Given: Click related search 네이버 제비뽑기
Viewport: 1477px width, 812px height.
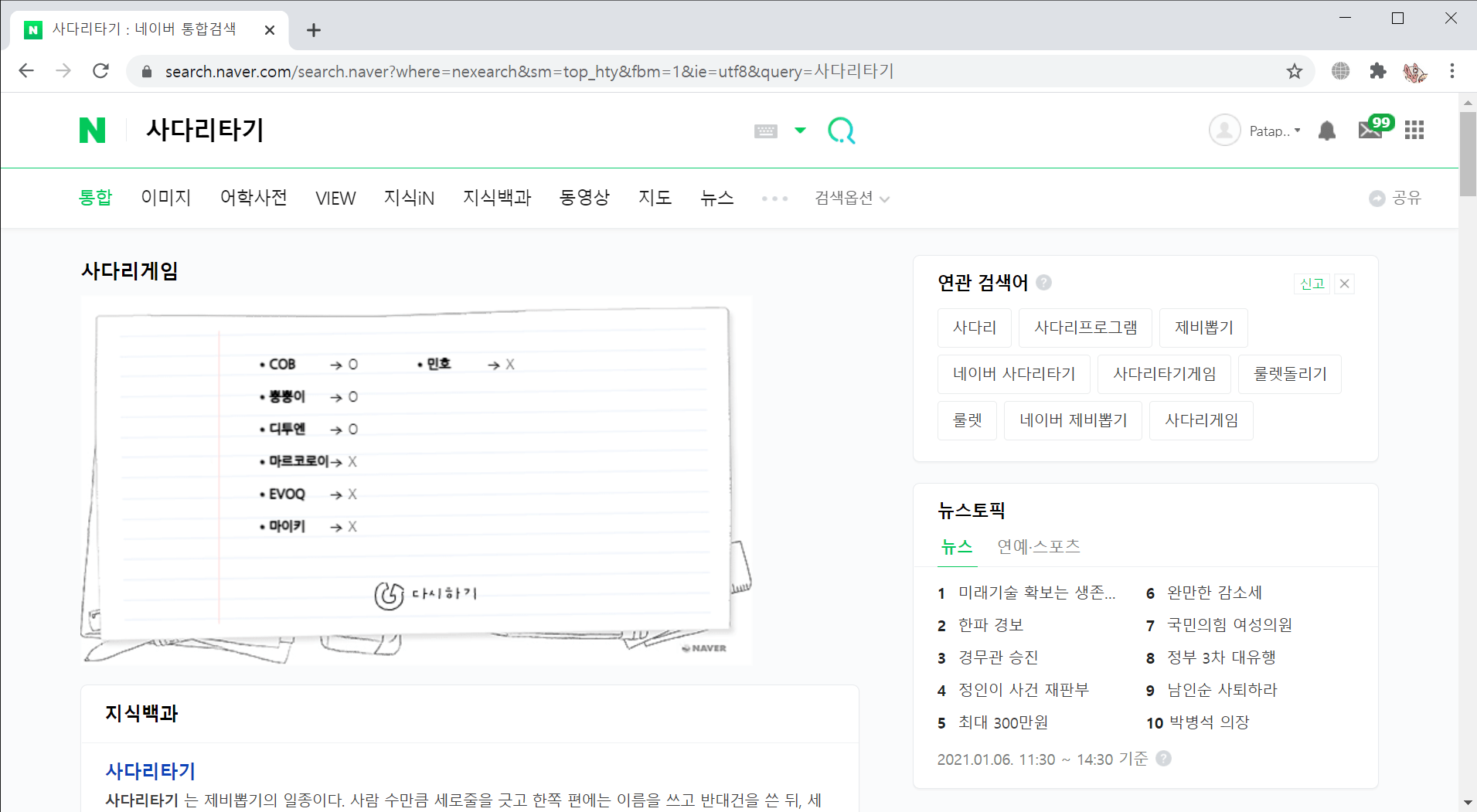Looking at the screenshot, I should coord(1073,420).
